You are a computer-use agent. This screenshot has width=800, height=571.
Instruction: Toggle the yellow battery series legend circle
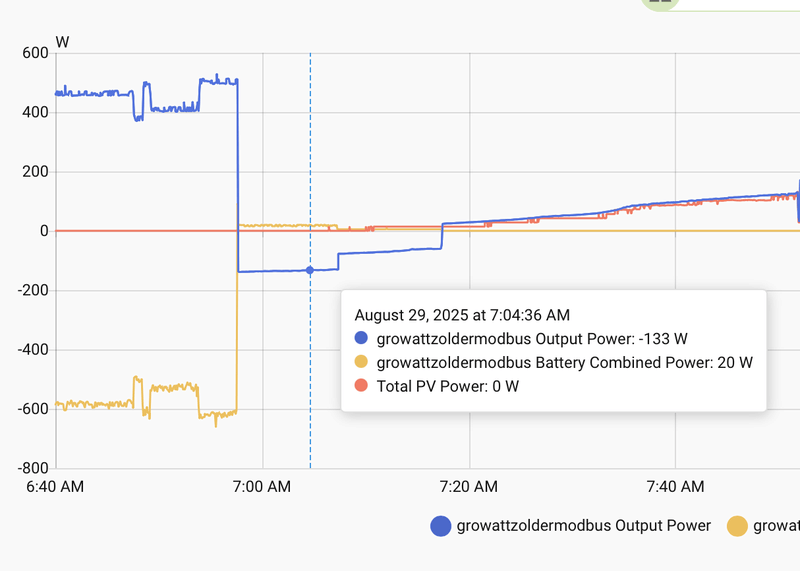click(737, 526)
